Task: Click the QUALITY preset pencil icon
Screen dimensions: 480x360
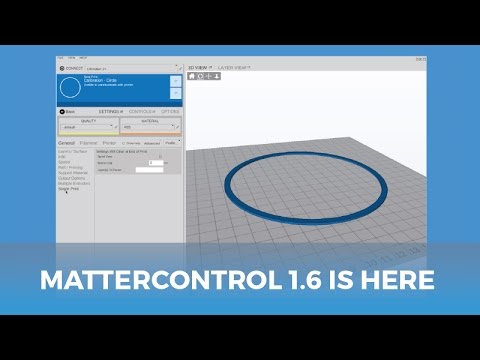Action: coord(116,127)
